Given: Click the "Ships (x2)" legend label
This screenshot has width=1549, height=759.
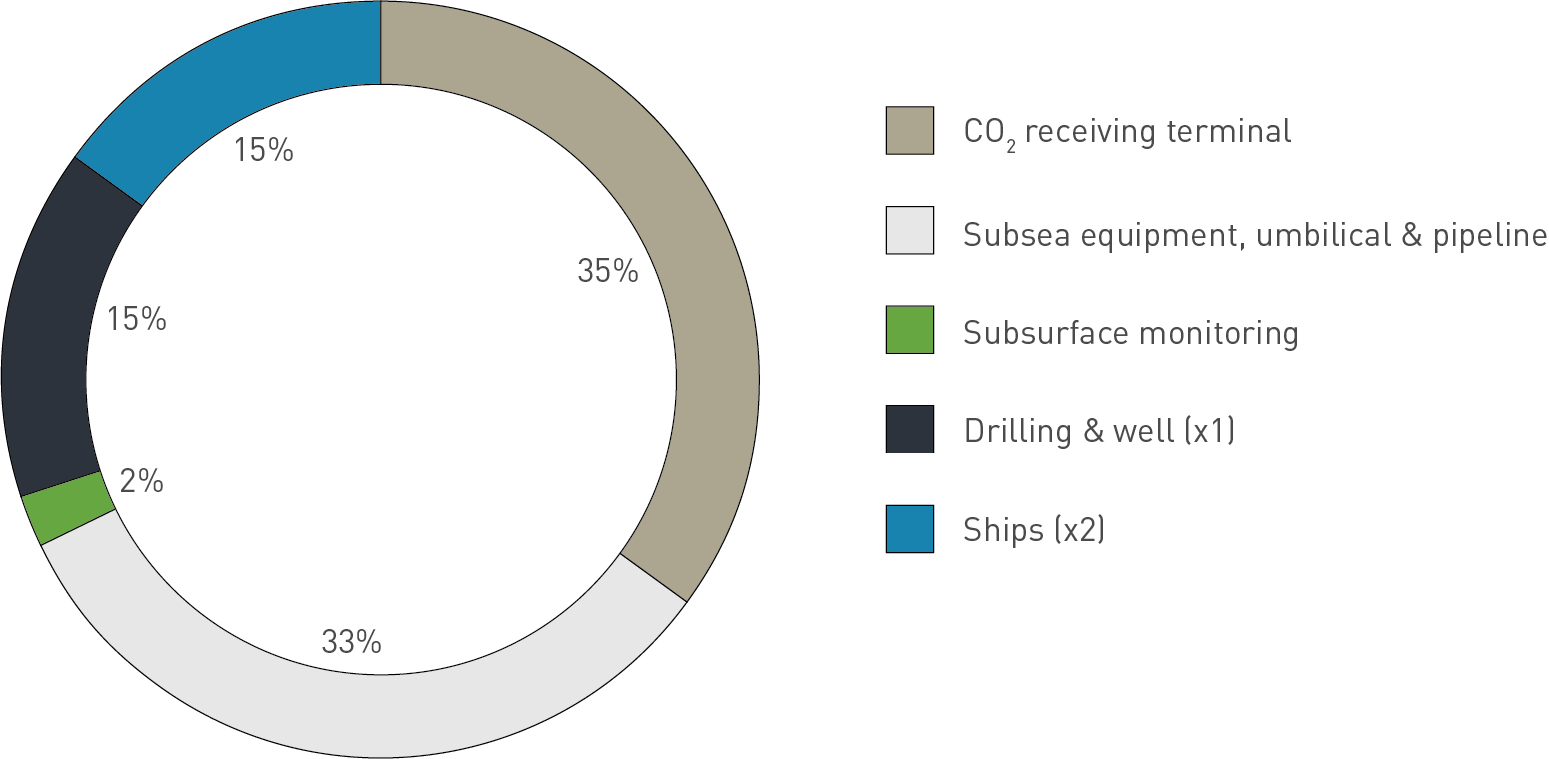Looking at the screenshot, I should click(1034, 529).
